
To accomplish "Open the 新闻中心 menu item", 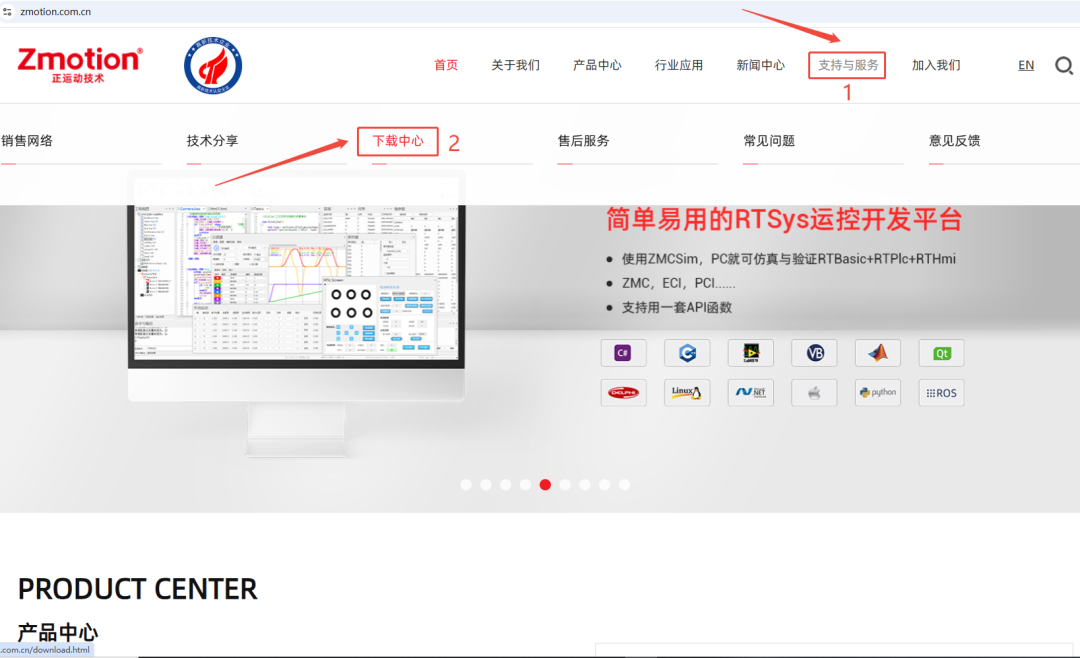I will point(760,64).
